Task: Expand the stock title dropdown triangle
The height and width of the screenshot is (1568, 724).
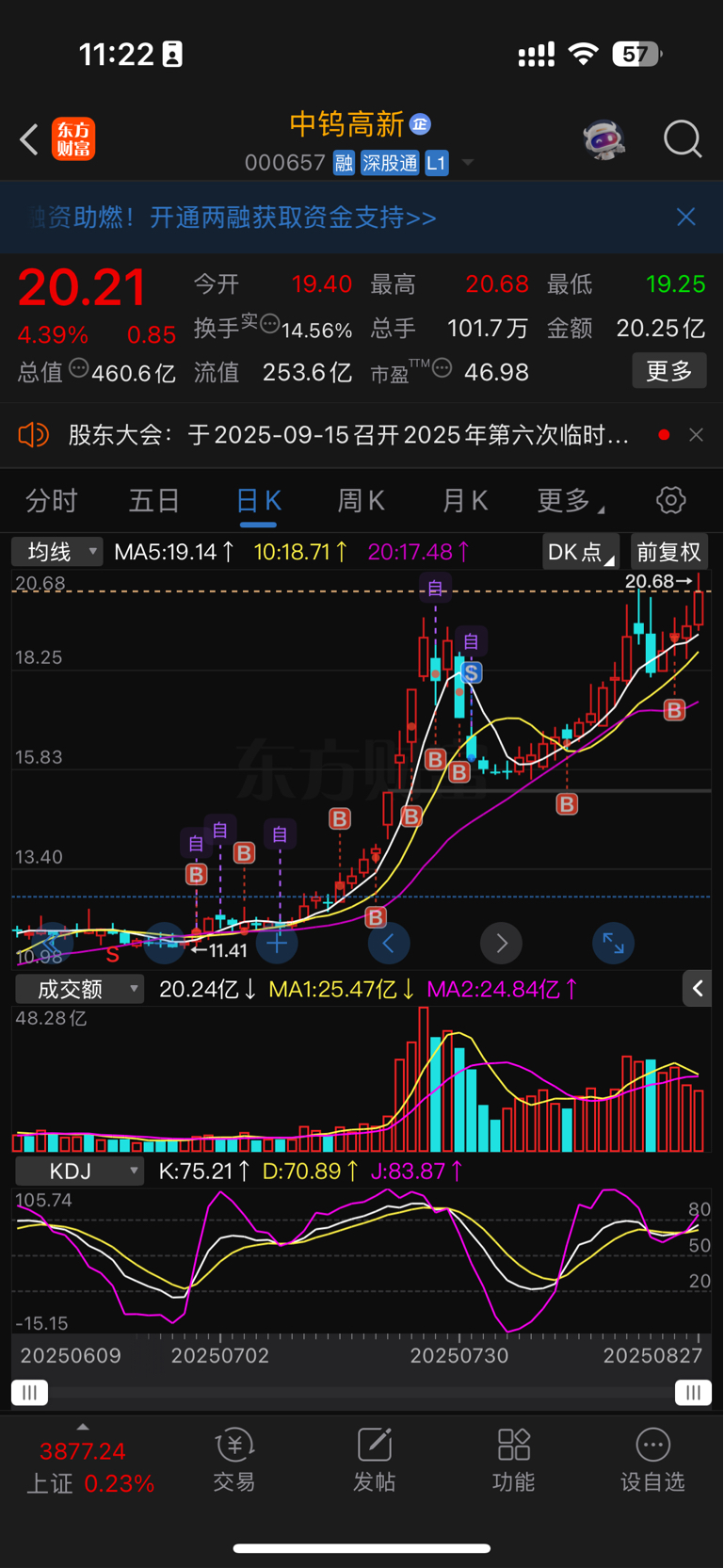Action: tap(467, 163)
